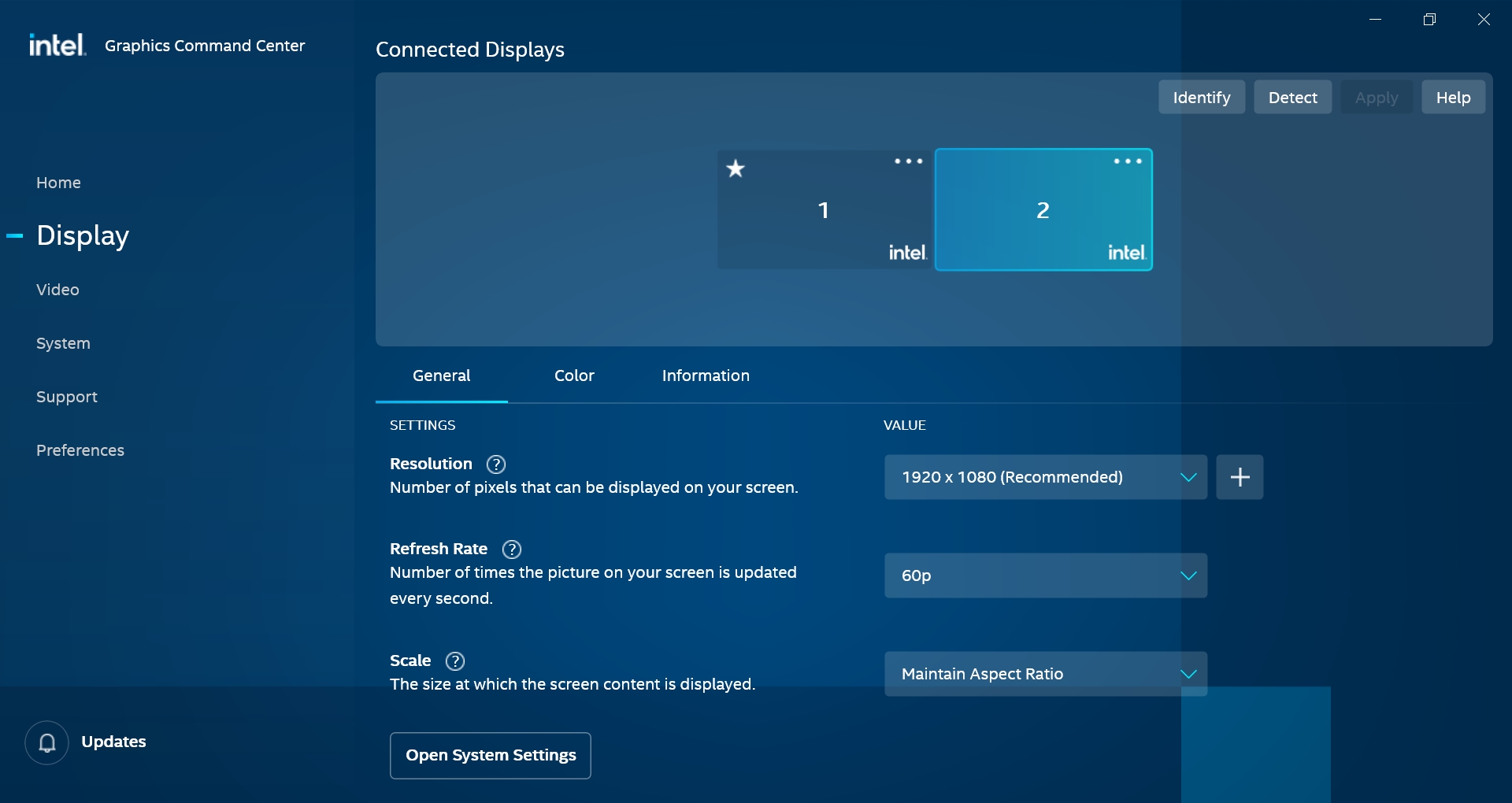Open display 2 three-dot options menu
The height and width of the screenshot is (803, 1512).
(x=1127, y=161)
